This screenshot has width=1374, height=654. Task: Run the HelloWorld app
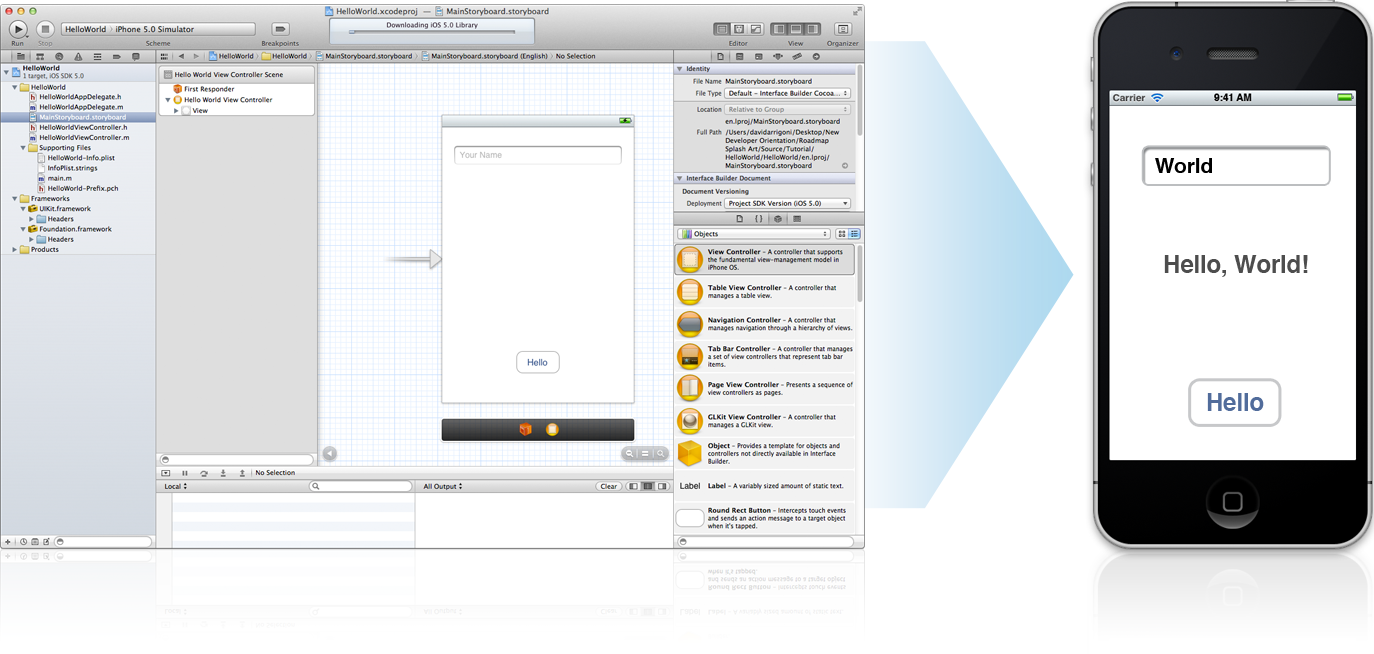coord(17,29)
